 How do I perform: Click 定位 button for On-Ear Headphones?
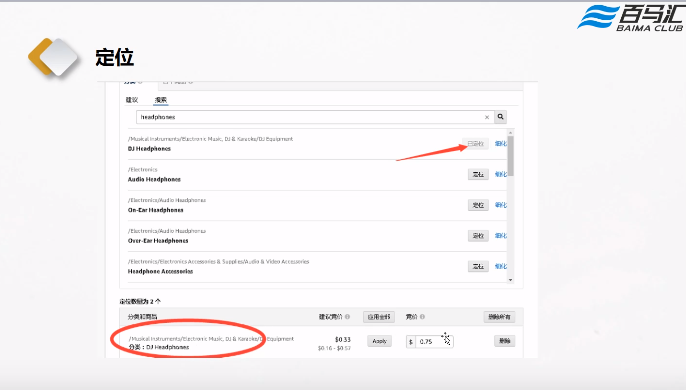478,205
